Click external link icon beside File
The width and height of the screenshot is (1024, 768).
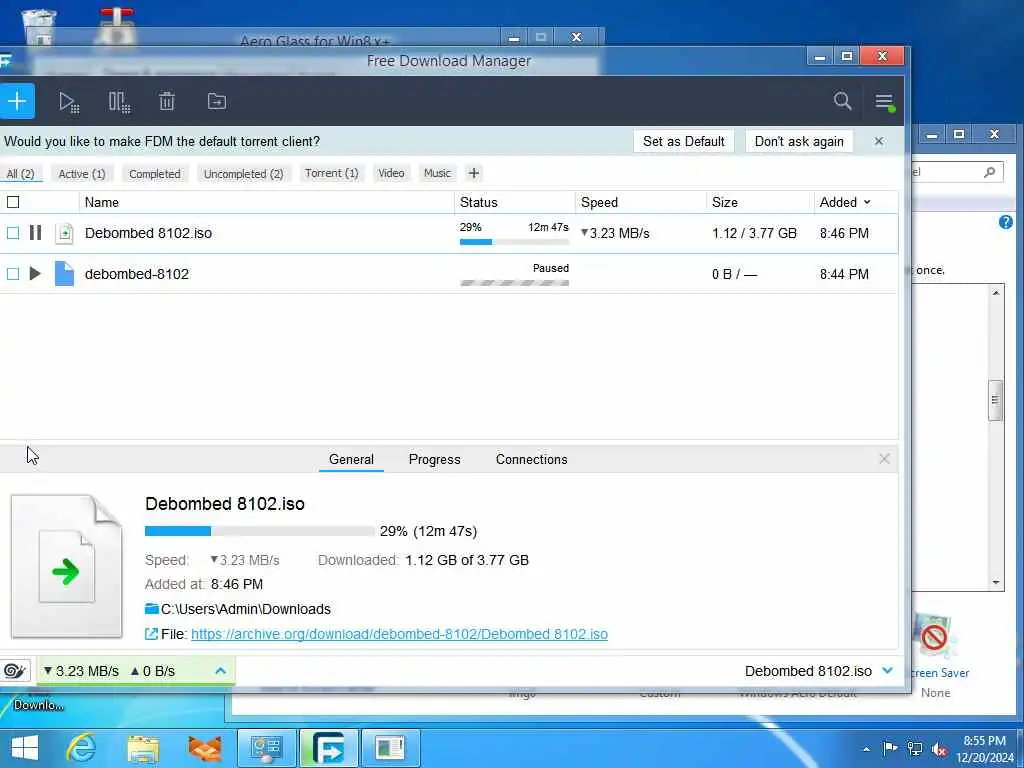151,633
